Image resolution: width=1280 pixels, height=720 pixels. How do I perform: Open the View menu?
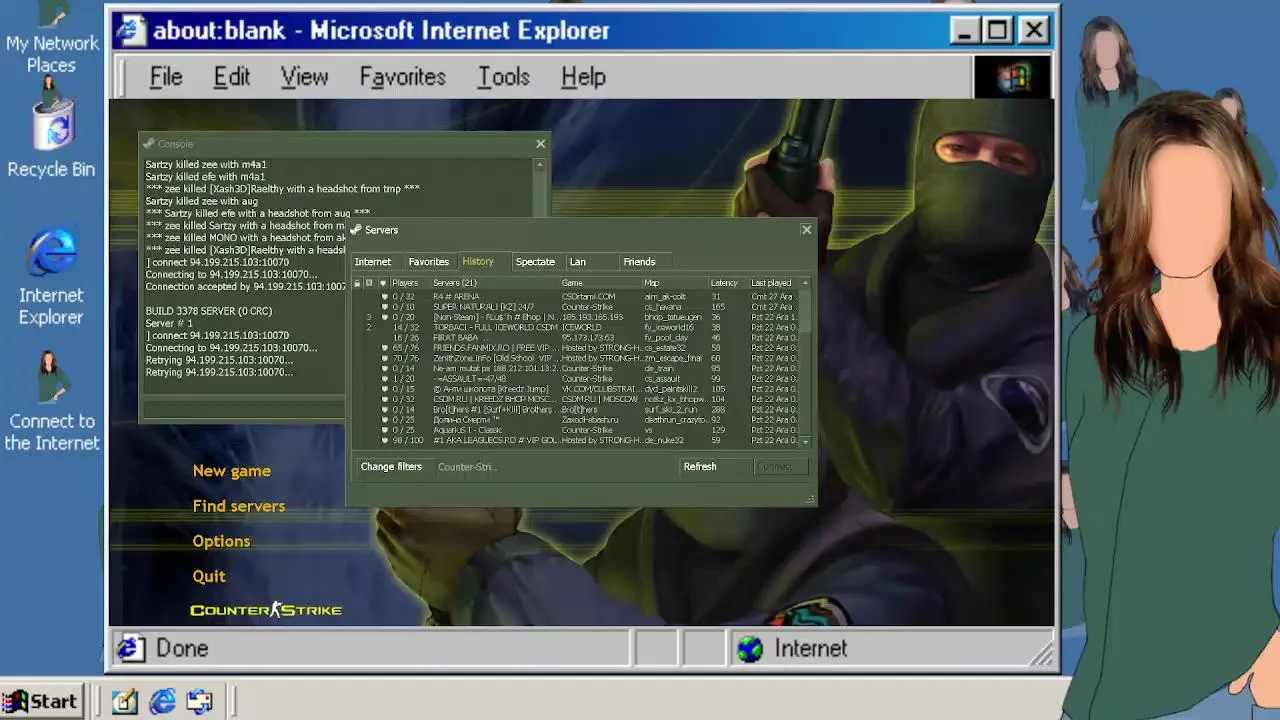[x=304, y=77]
